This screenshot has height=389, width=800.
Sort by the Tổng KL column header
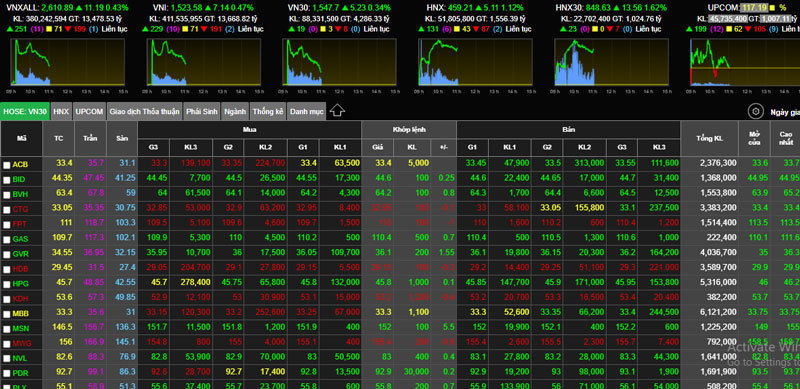pos(709,138)
